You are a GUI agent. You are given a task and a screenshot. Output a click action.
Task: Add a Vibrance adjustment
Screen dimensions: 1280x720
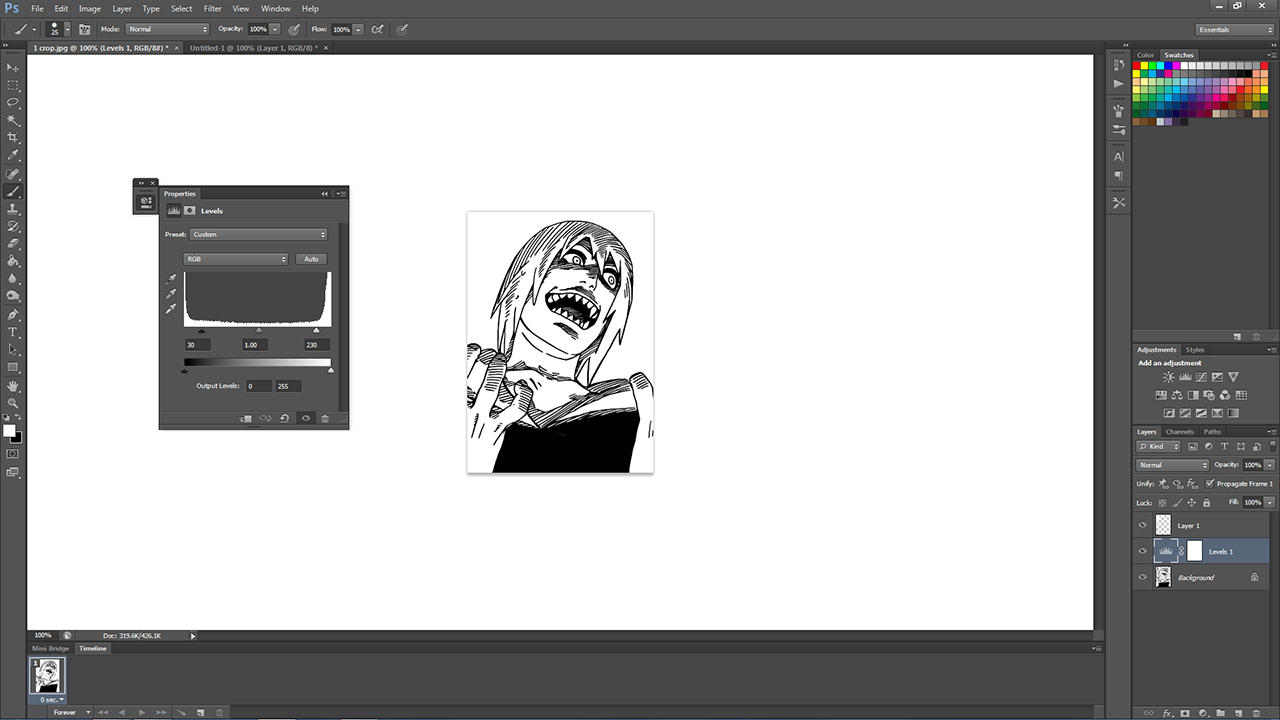(x=1233, y=377)
